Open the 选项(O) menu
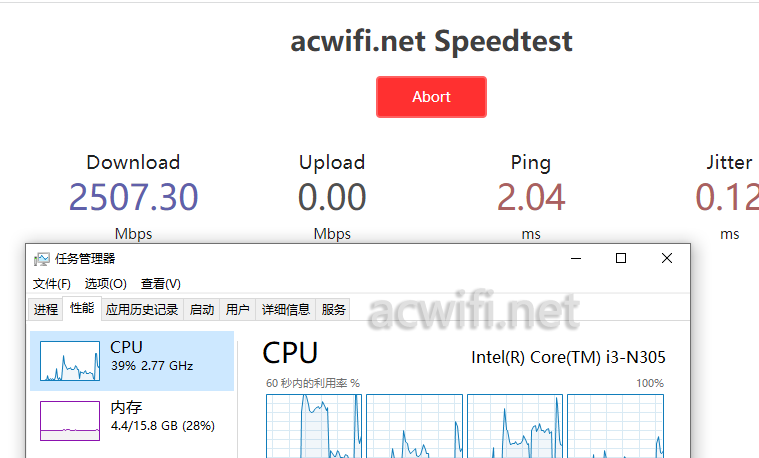Screen dimensions: 759x458 point(106,284)
